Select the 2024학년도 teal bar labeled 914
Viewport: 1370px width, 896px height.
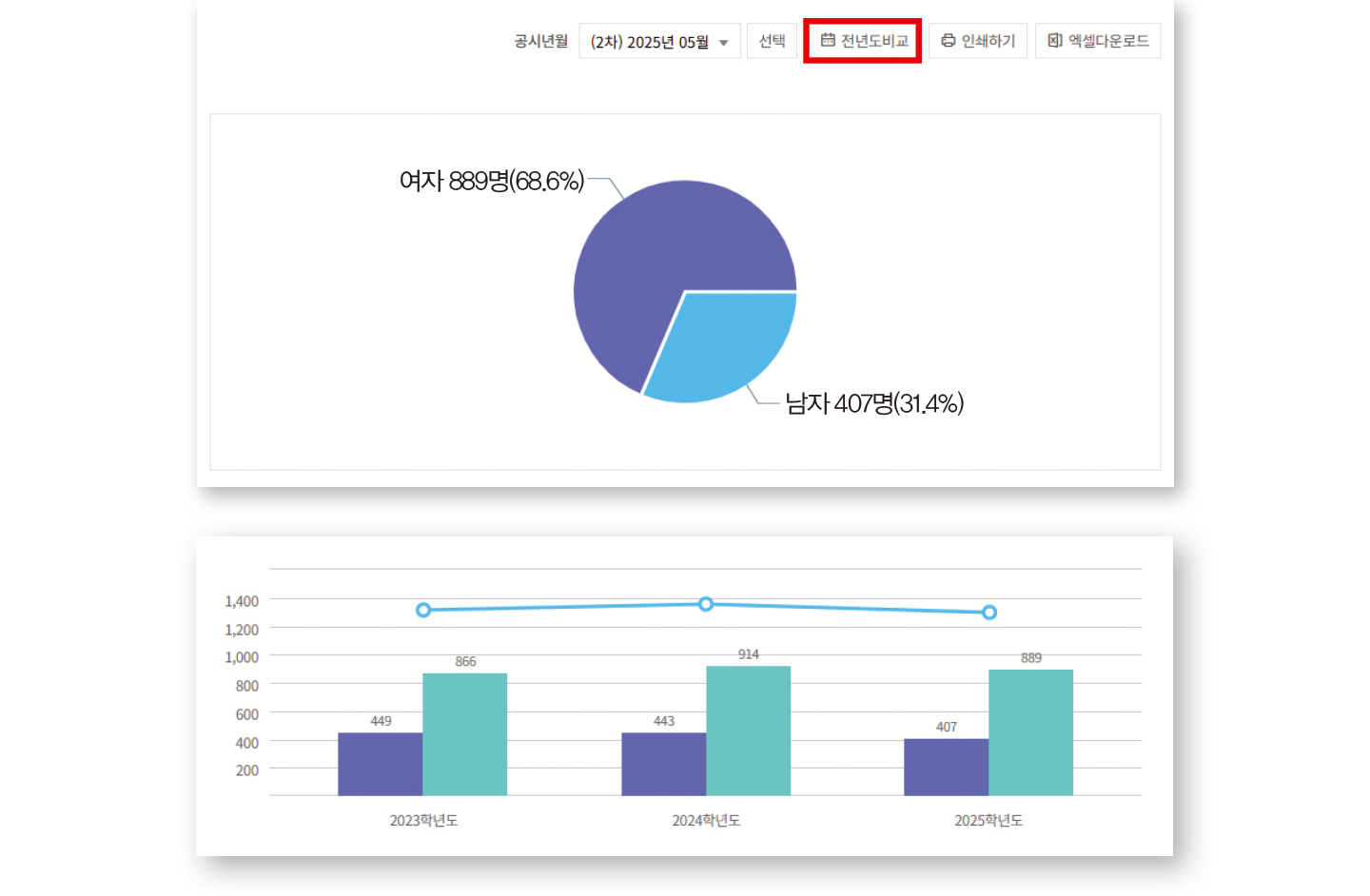748,730
